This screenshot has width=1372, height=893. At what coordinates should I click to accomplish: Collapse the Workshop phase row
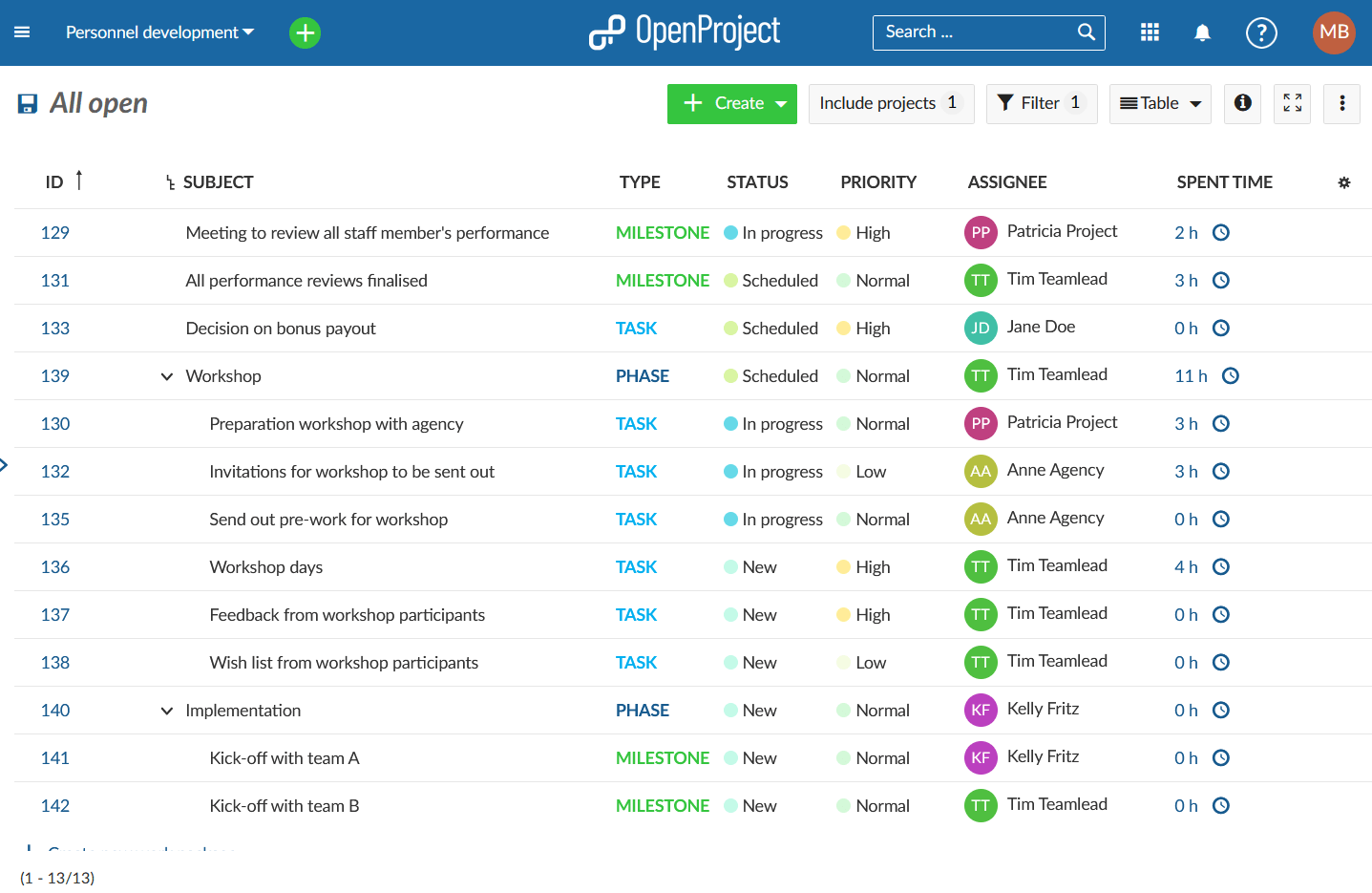[166, 376]
